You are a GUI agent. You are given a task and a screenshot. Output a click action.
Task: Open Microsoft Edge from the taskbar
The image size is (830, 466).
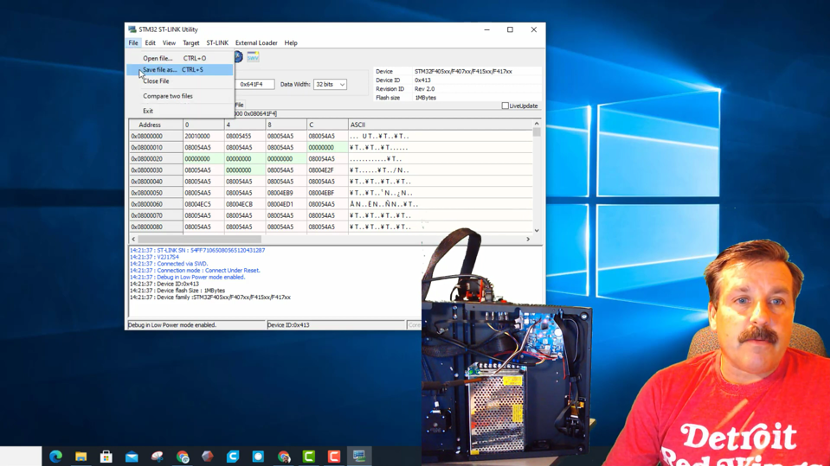(56, 456)
